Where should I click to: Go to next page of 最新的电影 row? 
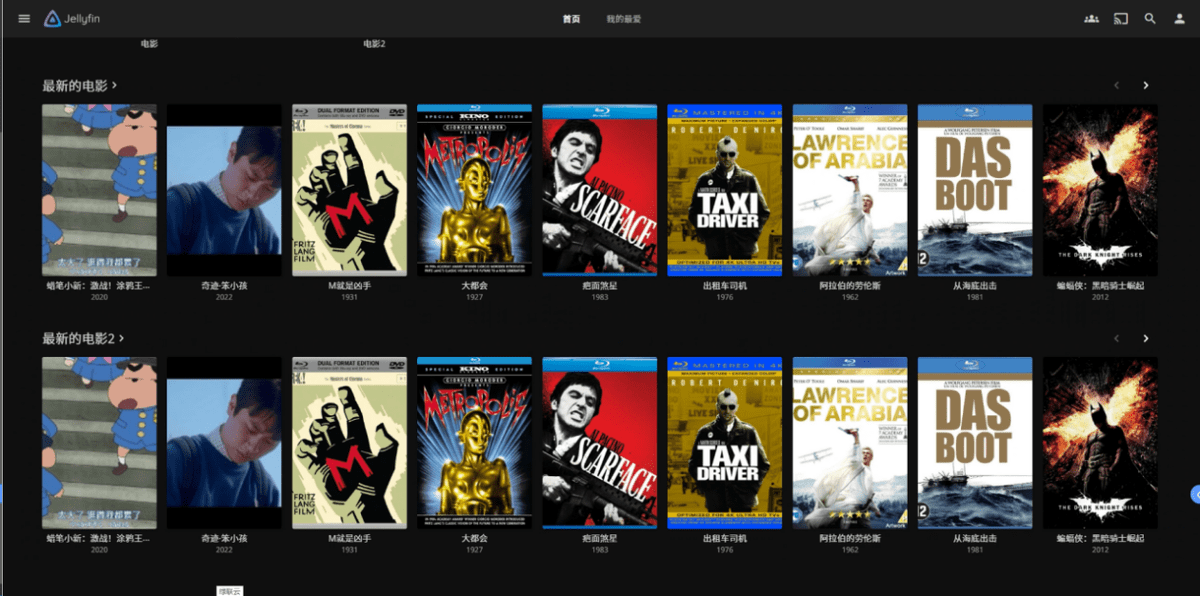tap(1146, 86)
